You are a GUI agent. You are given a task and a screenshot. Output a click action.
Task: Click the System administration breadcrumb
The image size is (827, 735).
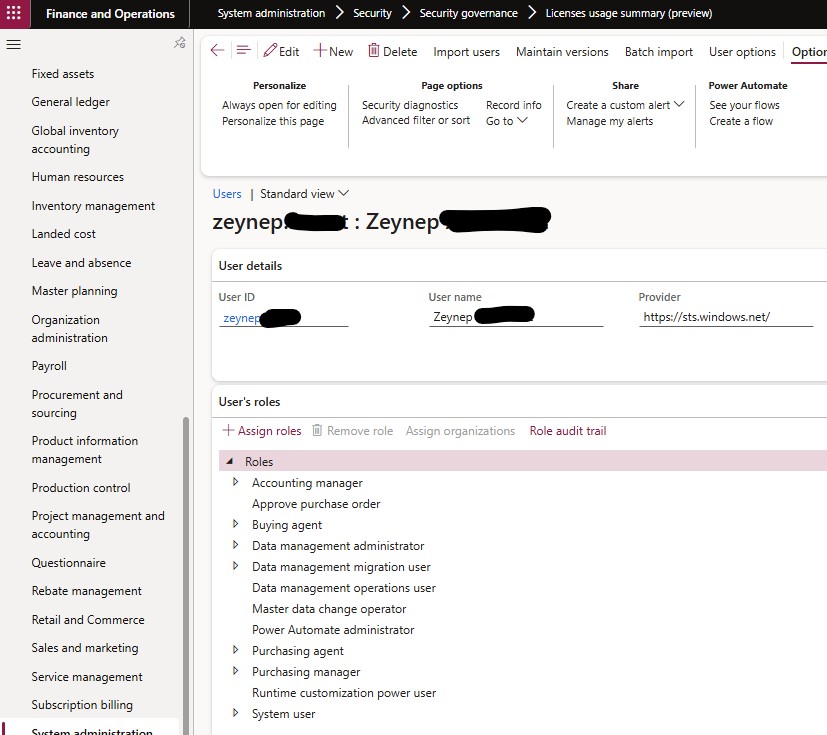pyautogui.click(x=271, y=13)
